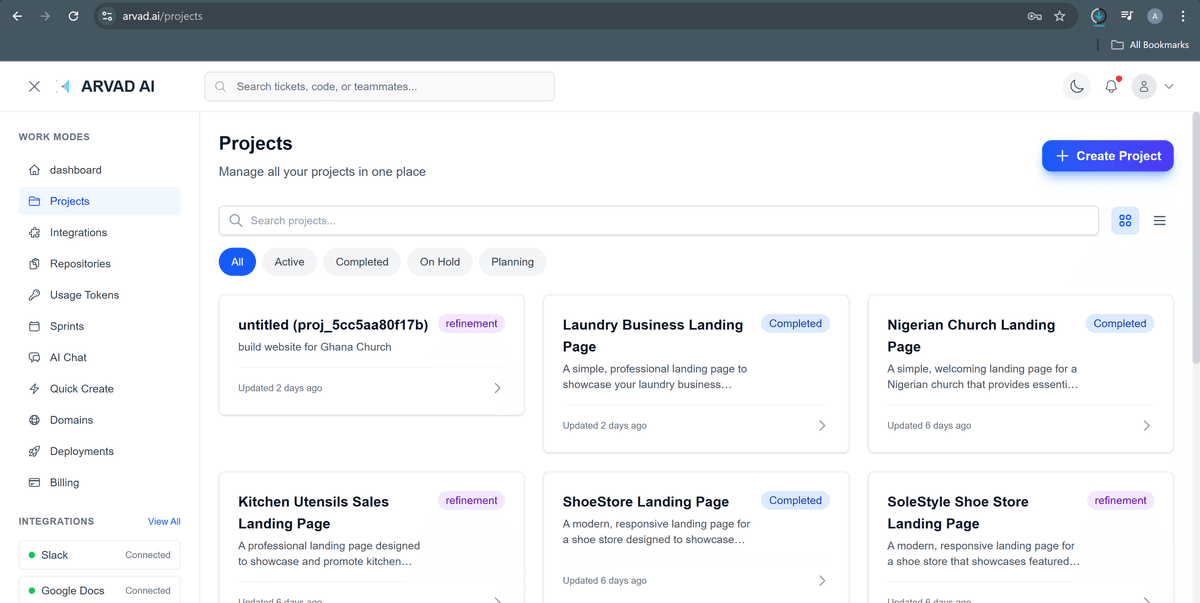
Task: Select the Sprints sidebar icon
Action: click(x=33, y=326)
